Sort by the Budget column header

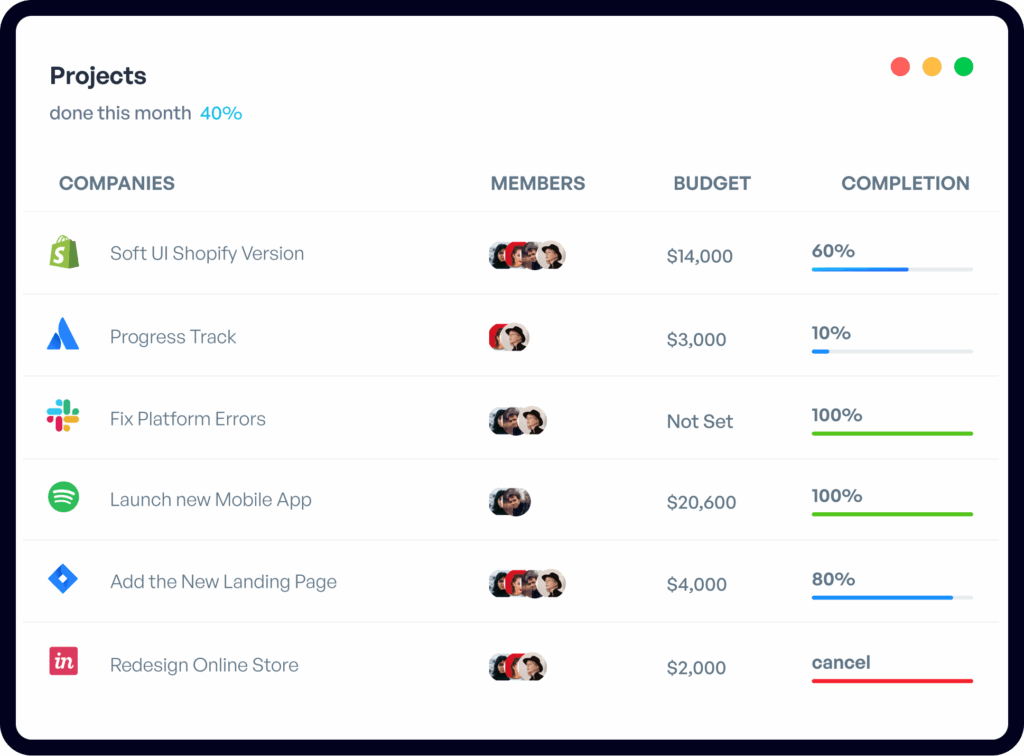point(712,183)
